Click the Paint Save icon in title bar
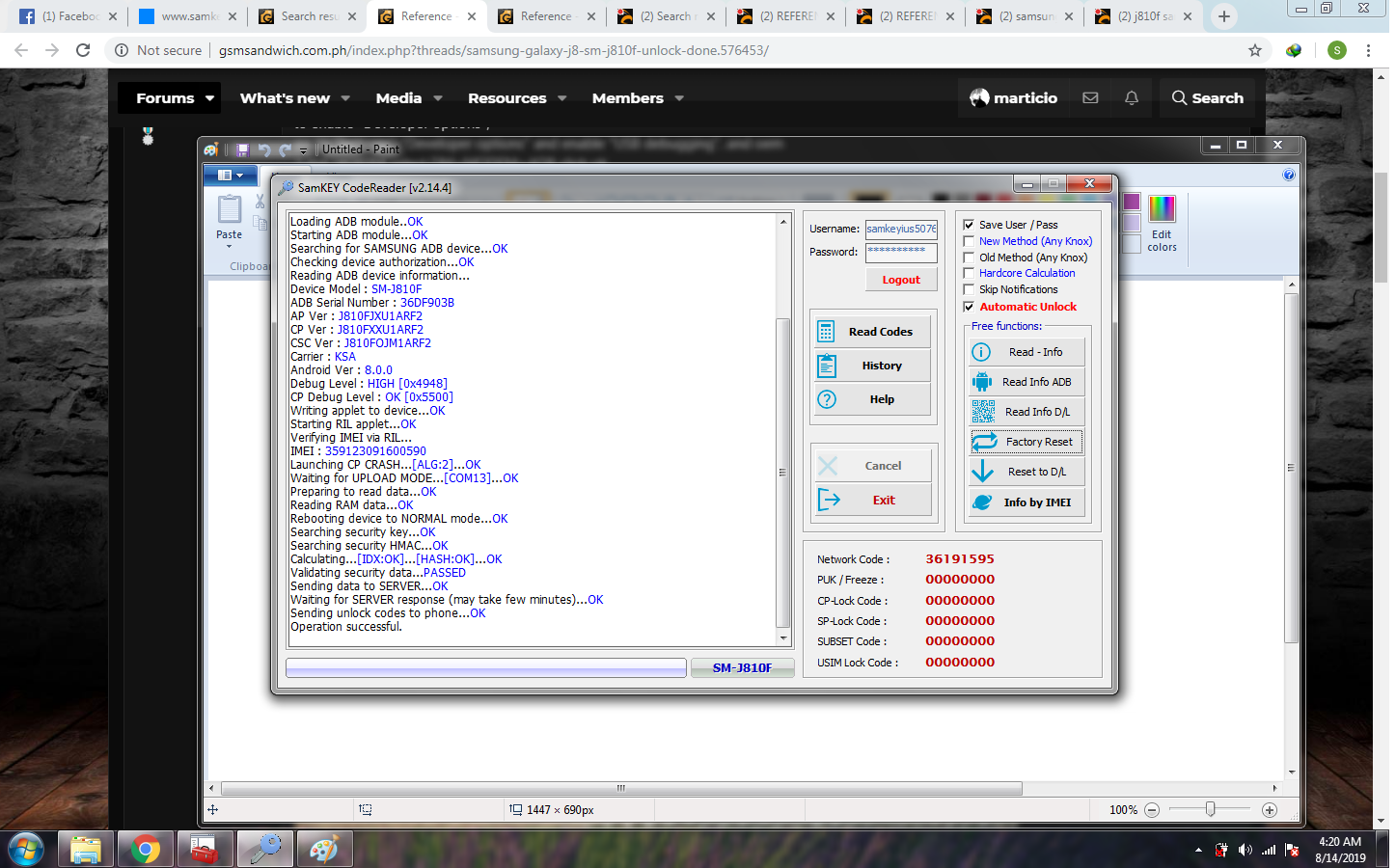This screenshot has height=868, width=1396. [x=242, y=149]
